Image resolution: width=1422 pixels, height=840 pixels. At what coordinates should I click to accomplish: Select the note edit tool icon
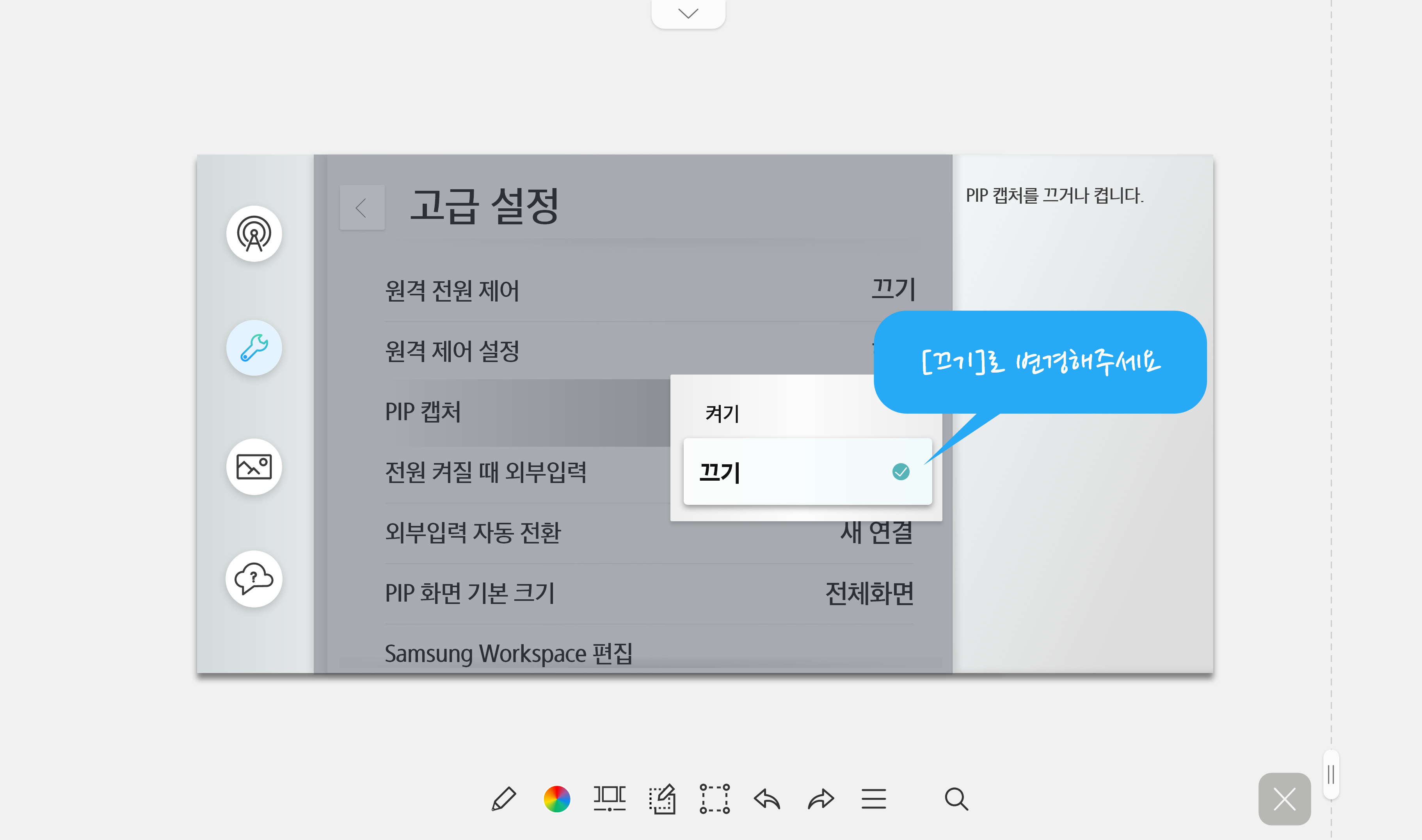662,799
